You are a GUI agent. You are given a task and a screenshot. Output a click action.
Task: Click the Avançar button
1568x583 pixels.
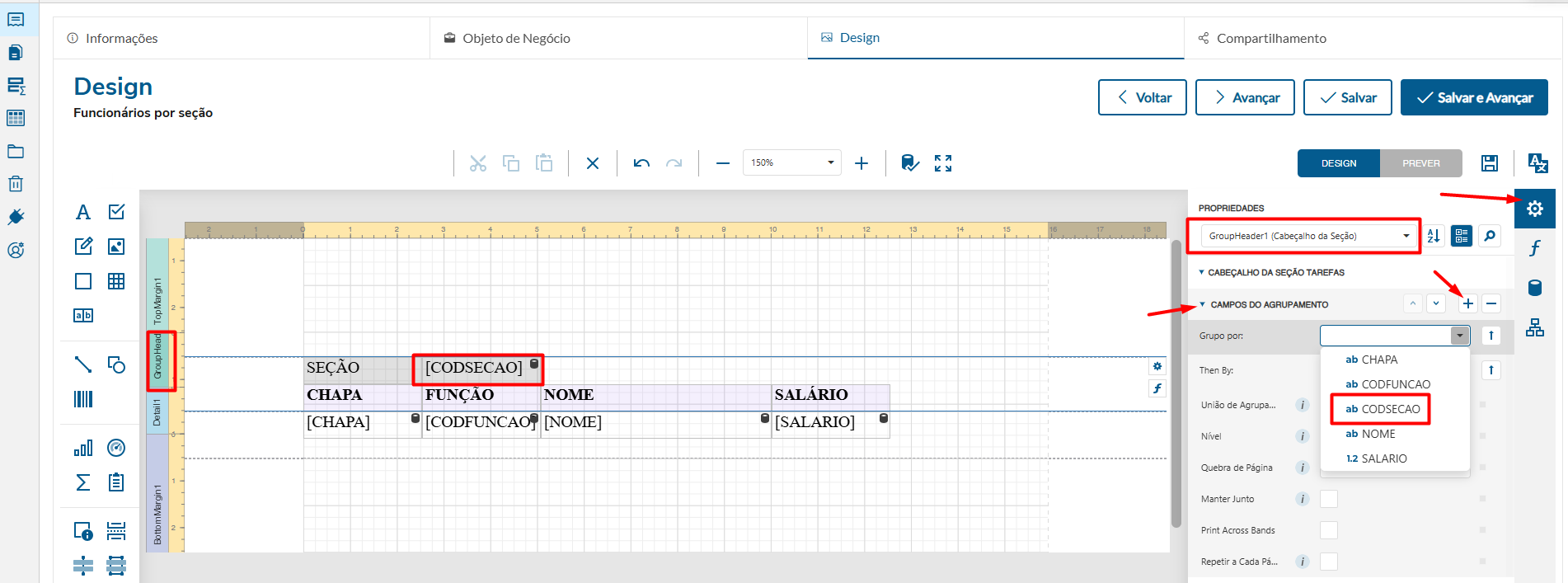pos(1245,97)
